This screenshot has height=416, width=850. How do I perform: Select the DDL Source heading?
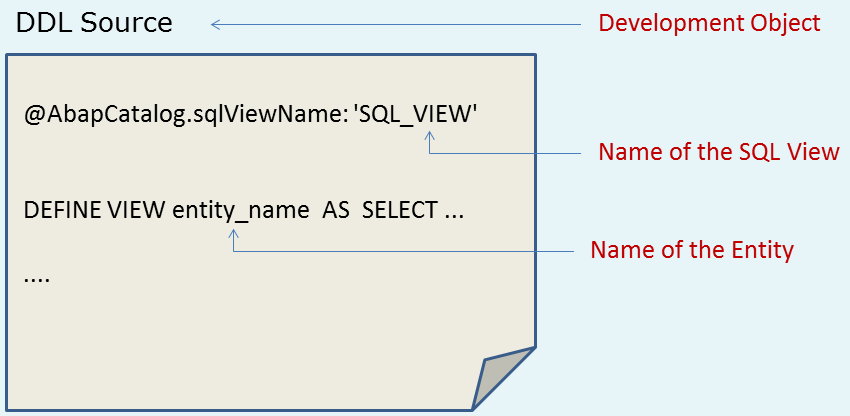(x=94, y=23)
